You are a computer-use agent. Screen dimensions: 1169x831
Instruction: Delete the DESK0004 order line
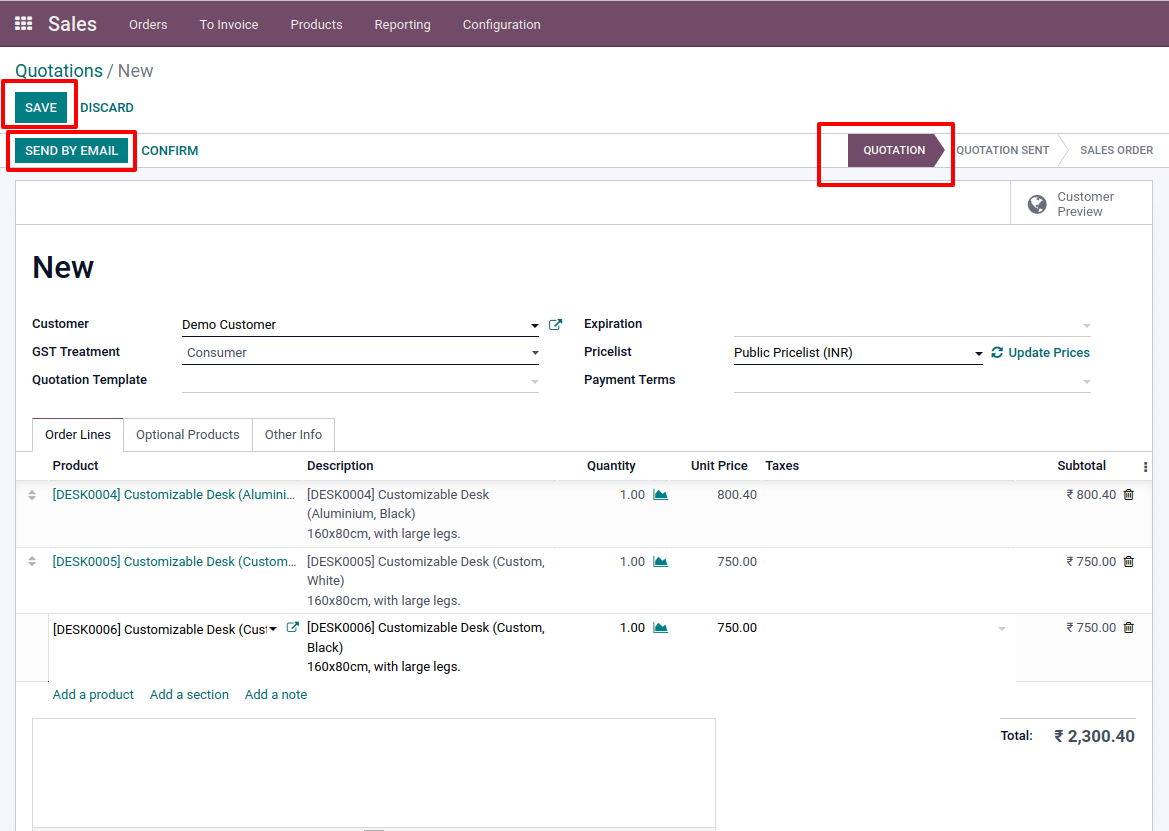(1129, 495)
